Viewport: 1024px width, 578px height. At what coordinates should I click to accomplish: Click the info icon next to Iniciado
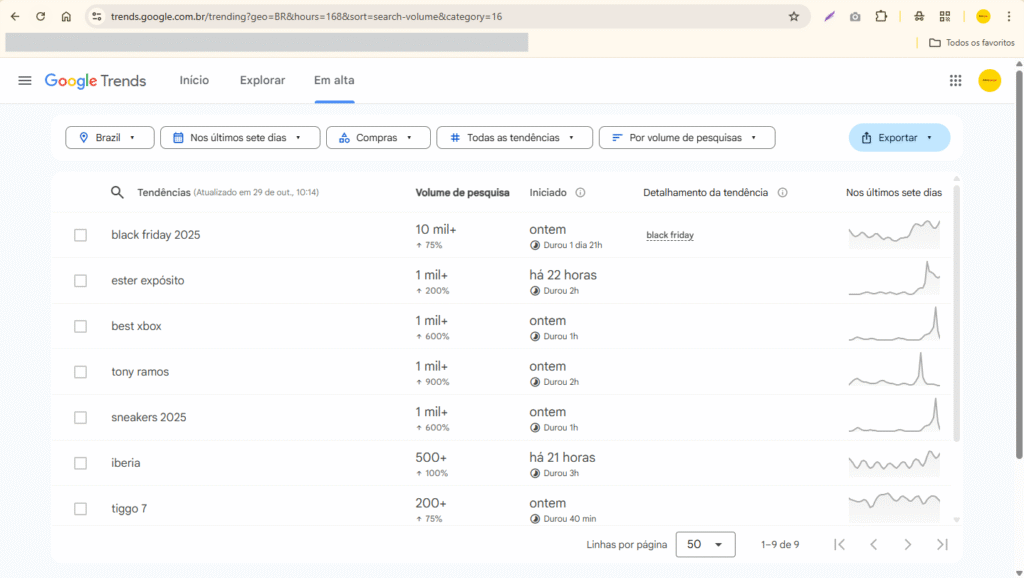pyautogui.click(x=583, y=192)
